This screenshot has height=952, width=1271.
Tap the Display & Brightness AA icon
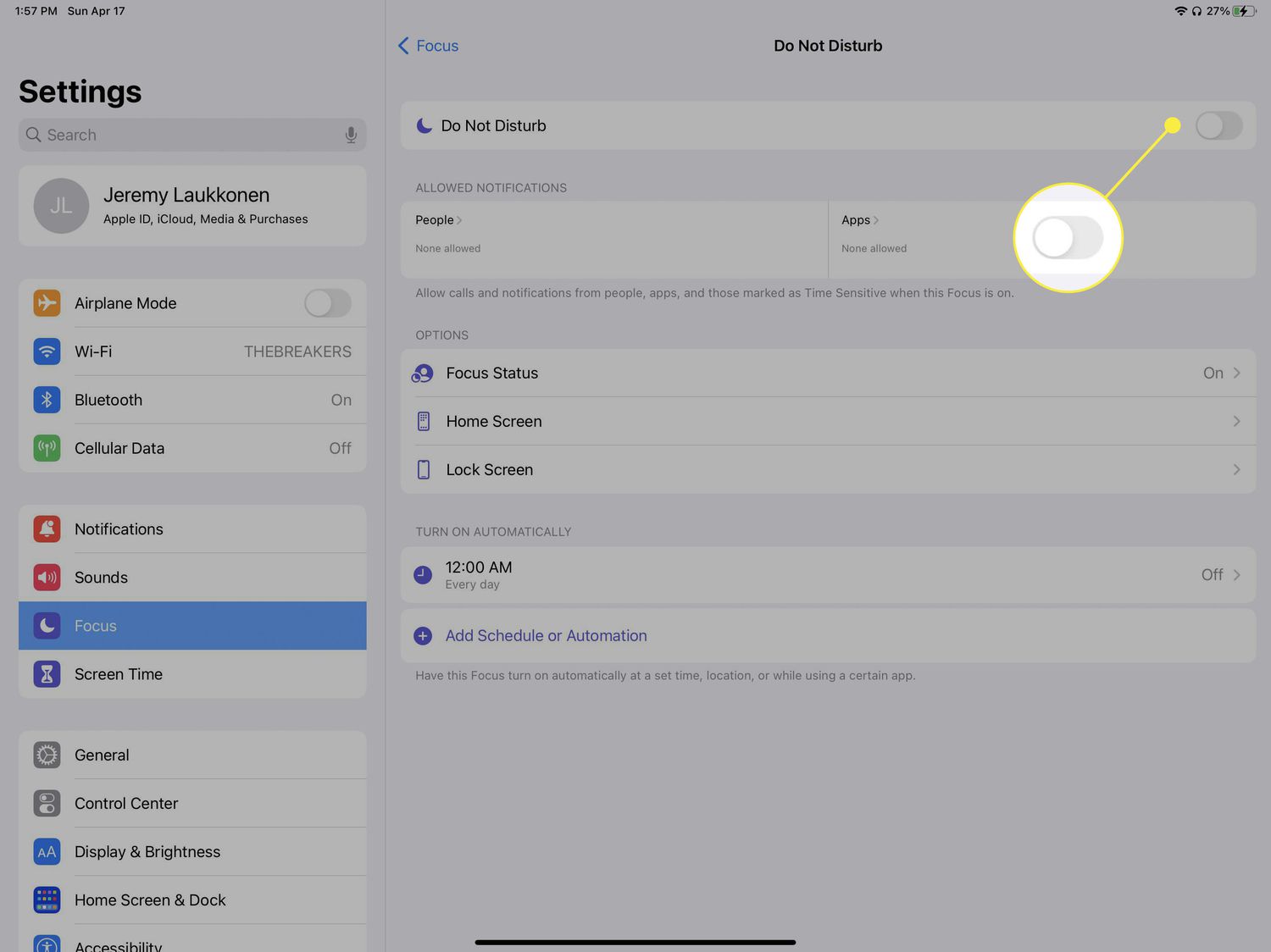(x=47, y=852)
